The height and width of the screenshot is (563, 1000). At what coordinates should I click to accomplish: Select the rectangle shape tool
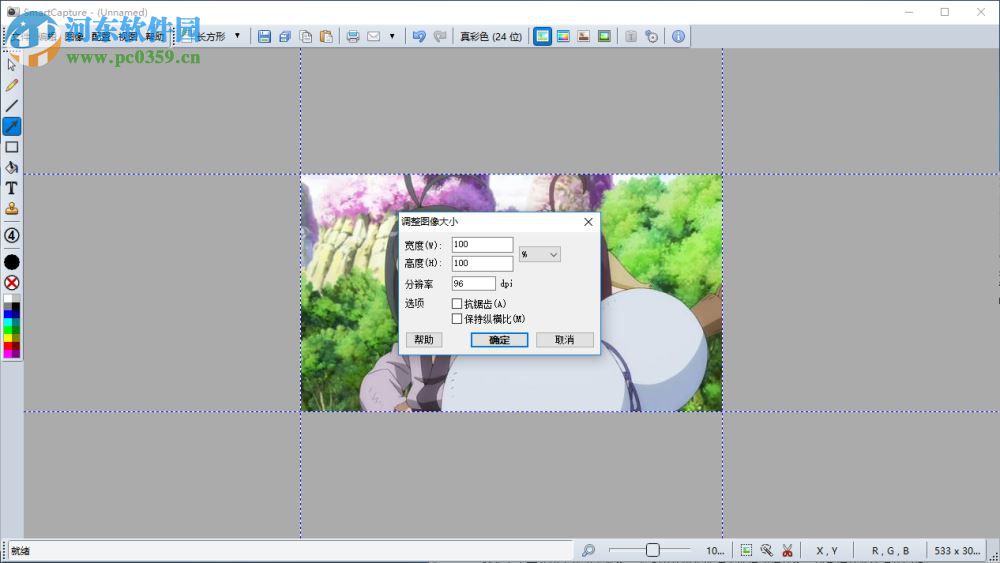click(x=11, y=147)
